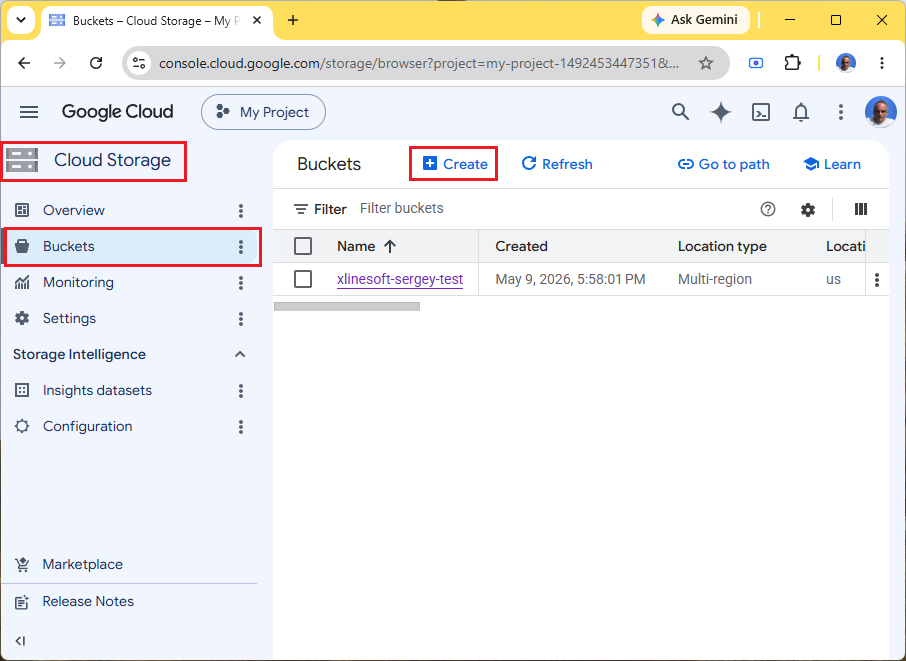Open Configuration item three-dot options

click(241, 427)
